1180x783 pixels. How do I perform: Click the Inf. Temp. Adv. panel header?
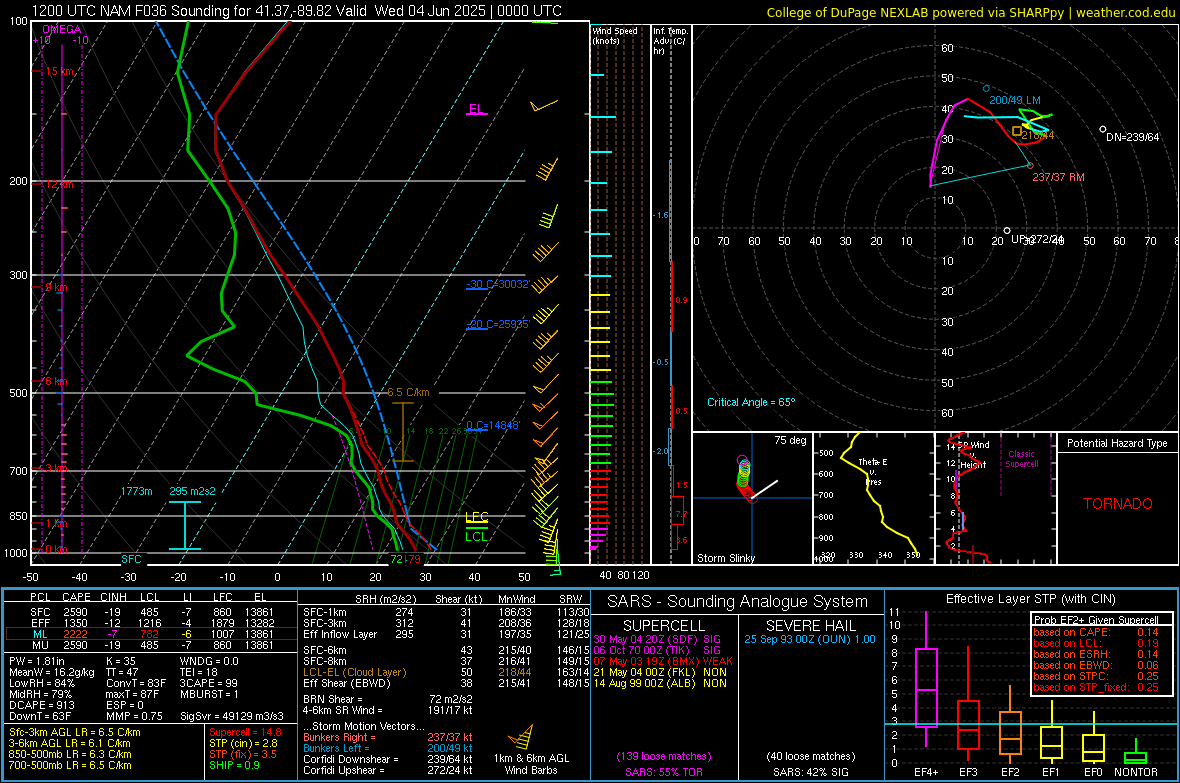[670, 41]
